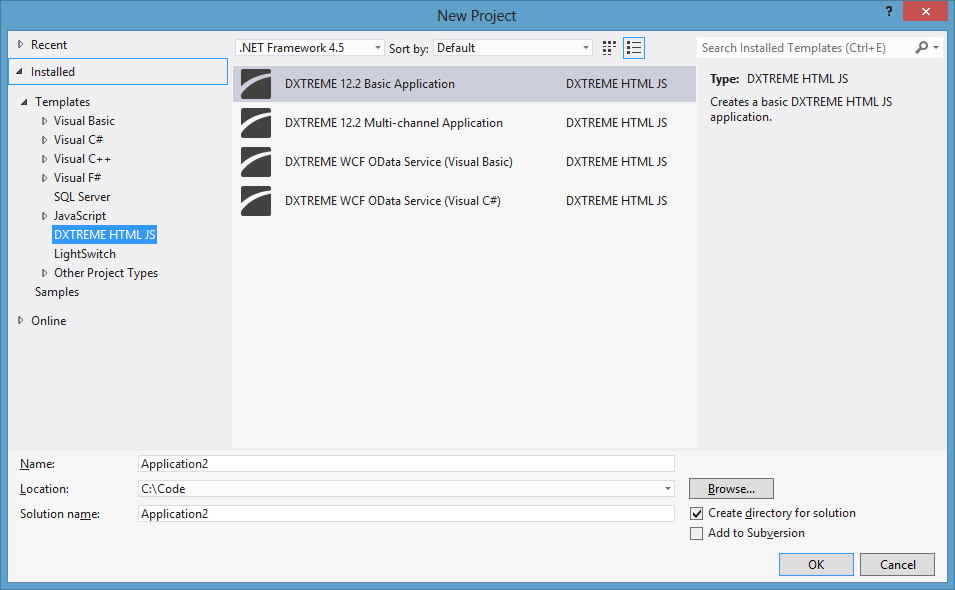
Task: Open the .NET Framework 4.5 dropdown
Action: tap(310, 47)
